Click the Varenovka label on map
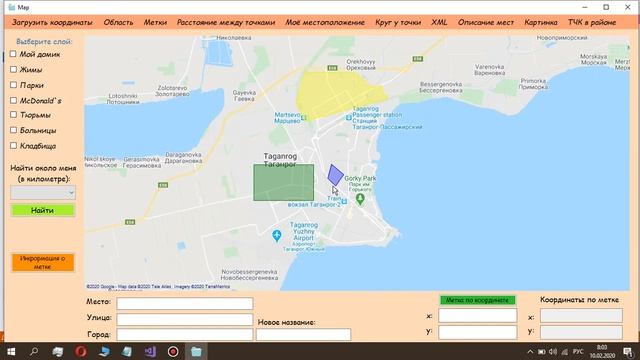The width and height of the screenshot is (640, 360). [490, 70]
